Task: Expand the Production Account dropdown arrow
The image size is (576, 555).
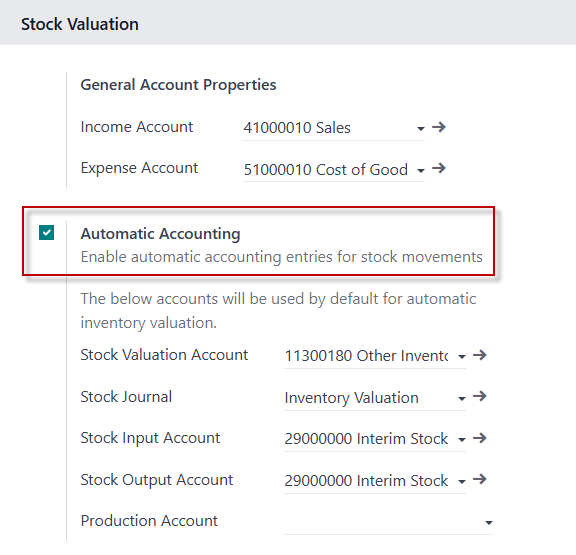Action: tap(489, 523)
